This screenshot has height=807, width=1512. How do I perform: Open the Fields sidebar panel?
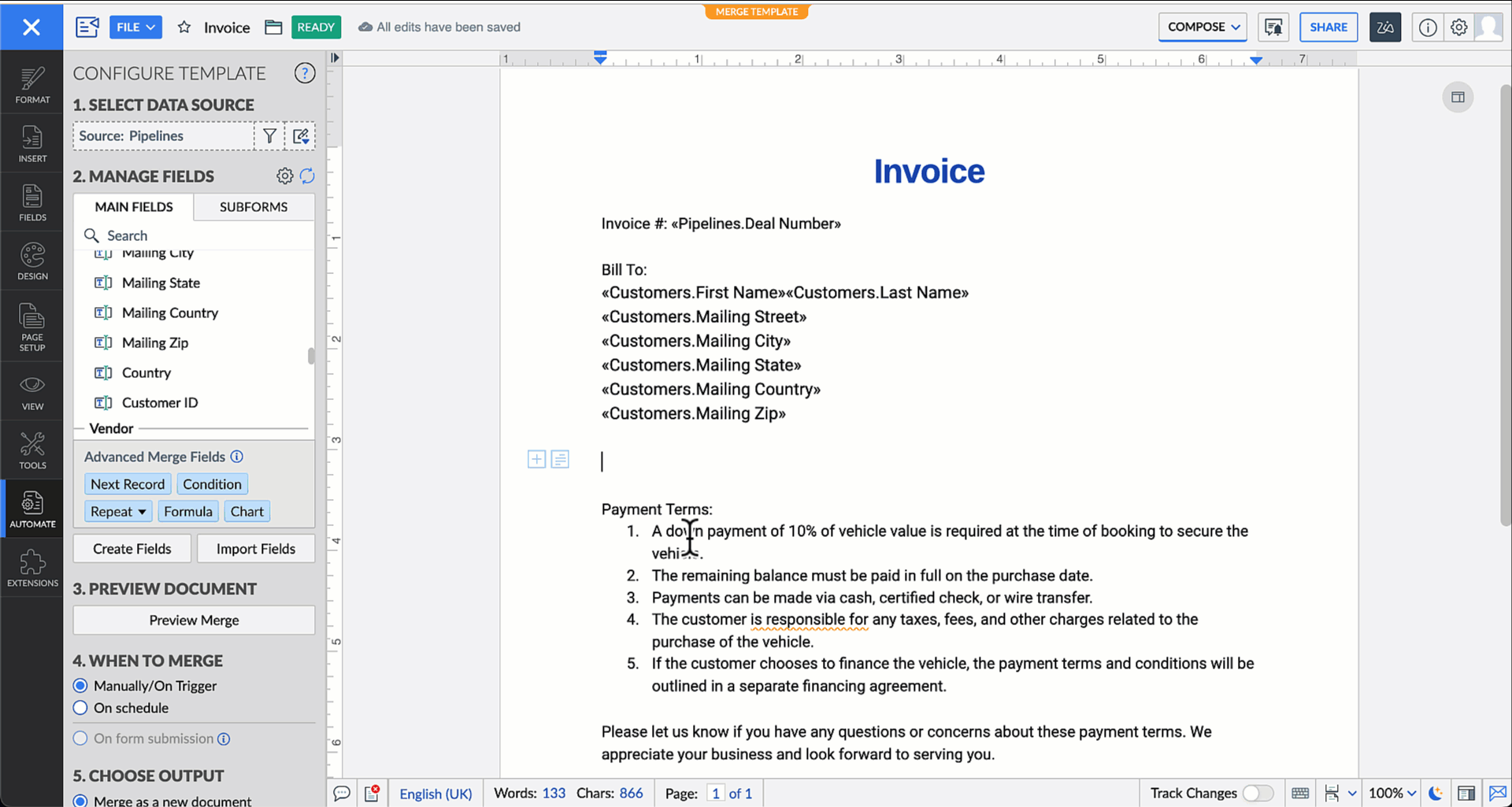32,202
